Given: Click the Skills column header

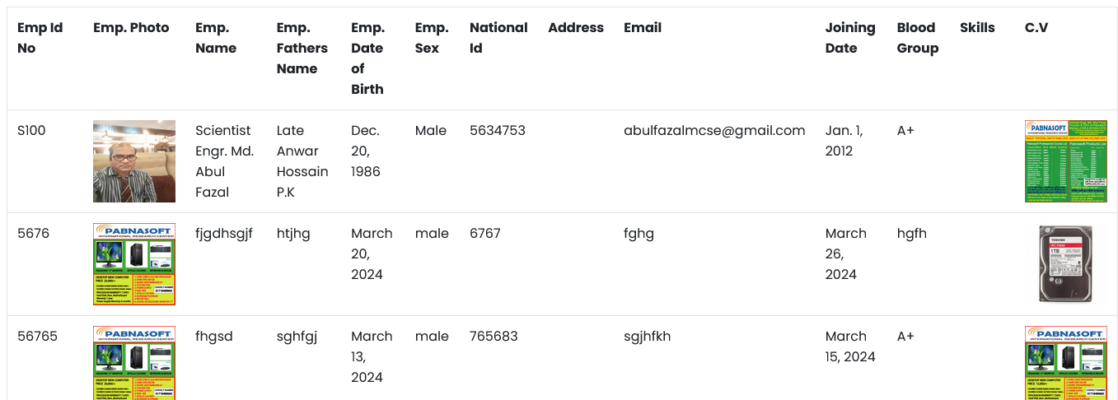Looking at the screenshot, I should pos(977,28).
